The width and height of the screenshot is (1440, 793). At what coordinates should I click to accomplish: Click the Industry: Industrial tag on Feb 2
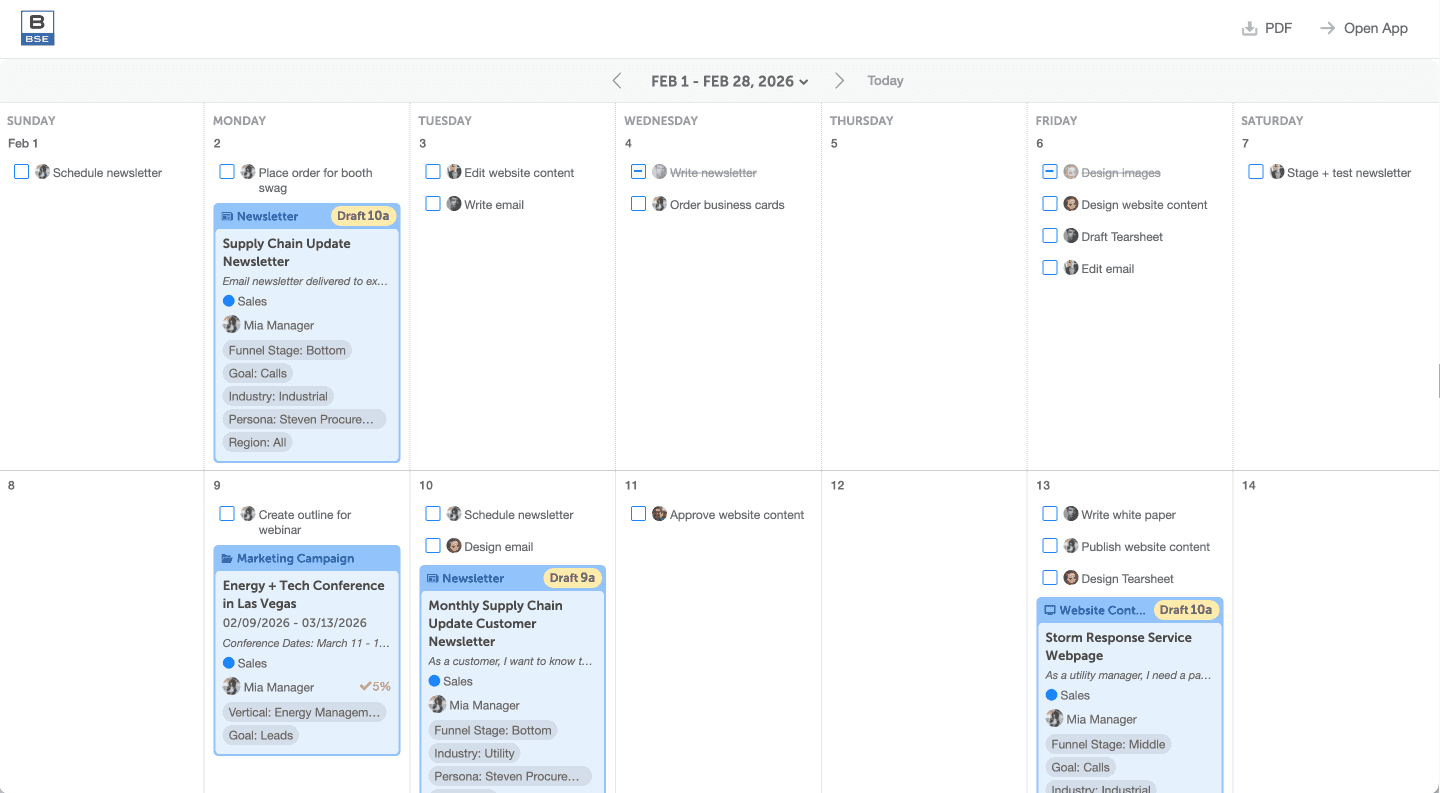(278, 396)
